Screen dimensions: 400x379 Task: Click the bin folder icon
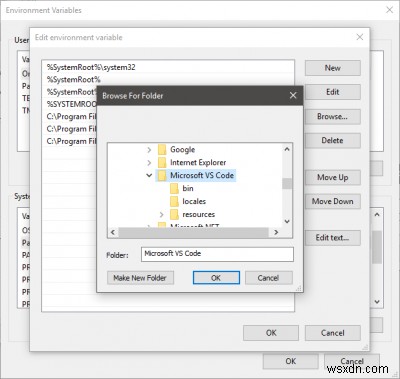pos(174,189)
